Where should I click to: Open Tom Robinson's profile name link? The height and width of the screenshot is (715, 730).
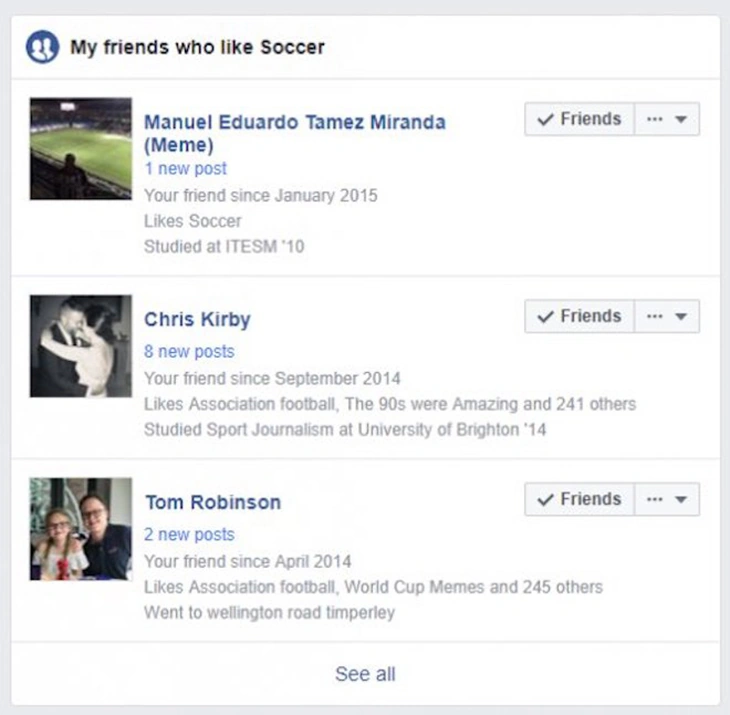pyautogui.click(x=213, y=502)
